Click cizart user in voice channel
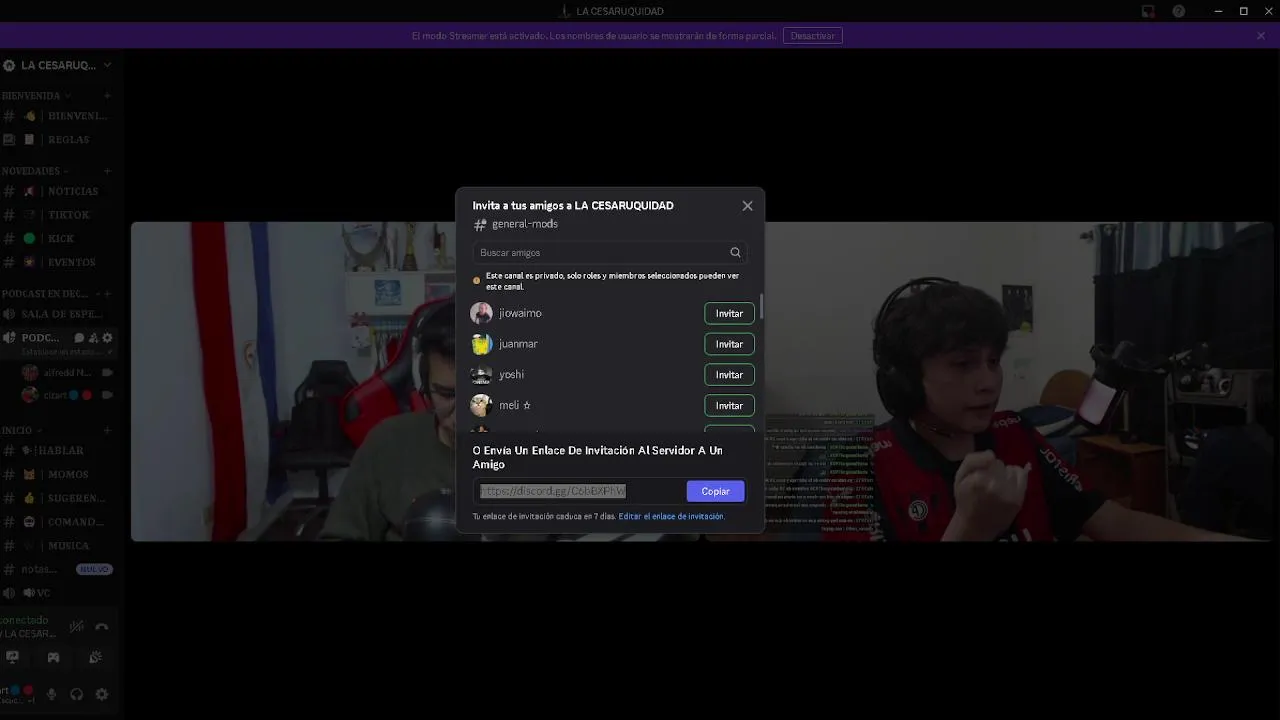 (x=68, y=395)
